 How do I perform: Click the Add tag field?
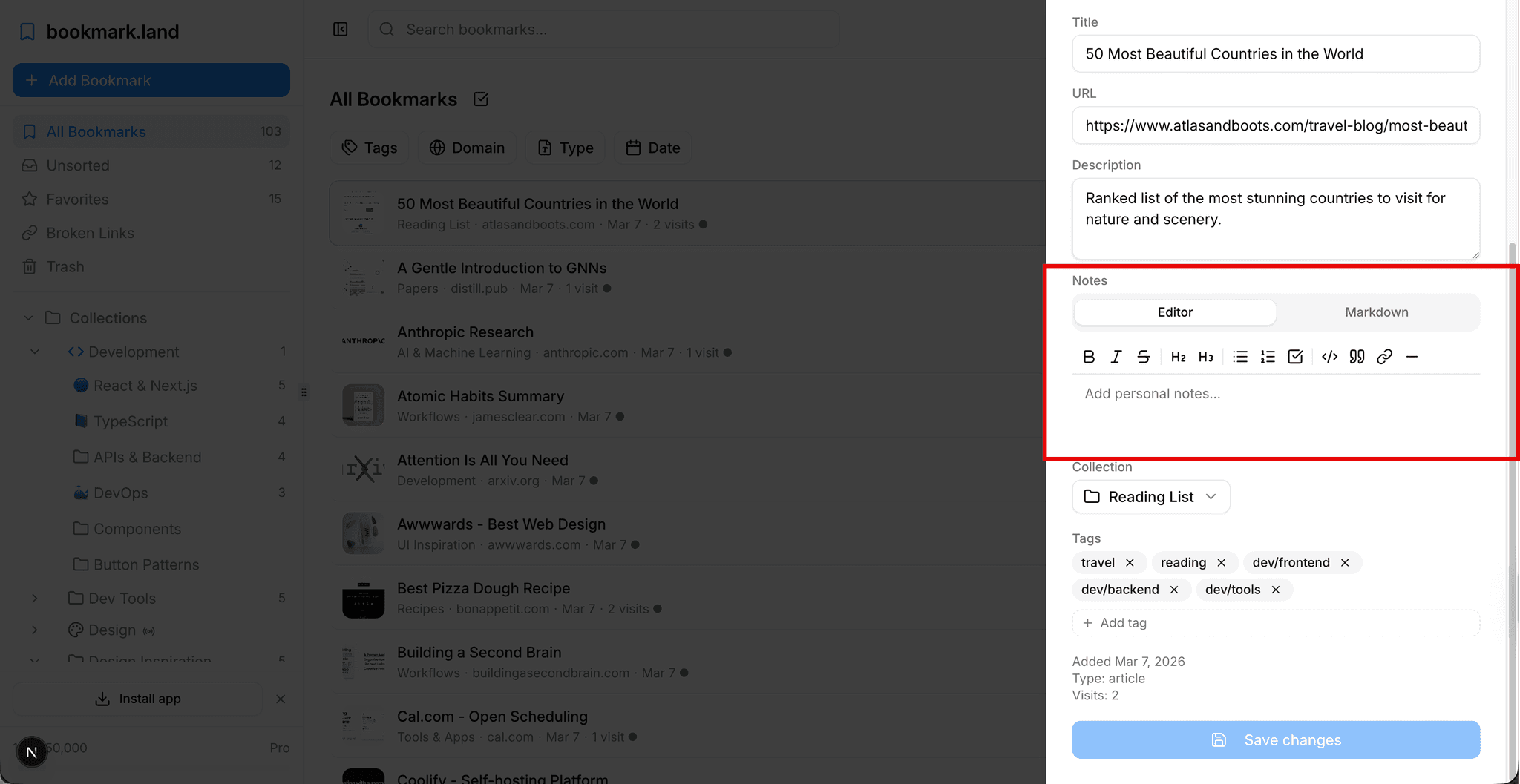point(1276,623)
